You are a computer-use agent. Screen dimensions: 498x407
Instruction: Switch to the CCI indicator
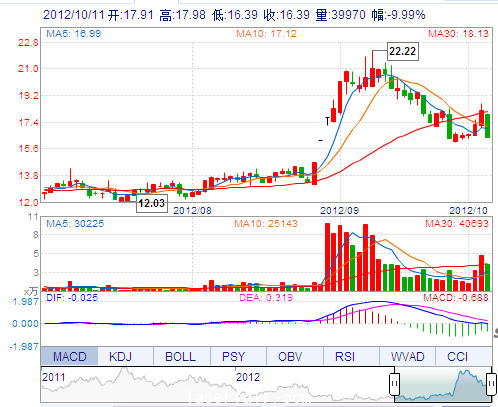[x=457, y=356]
